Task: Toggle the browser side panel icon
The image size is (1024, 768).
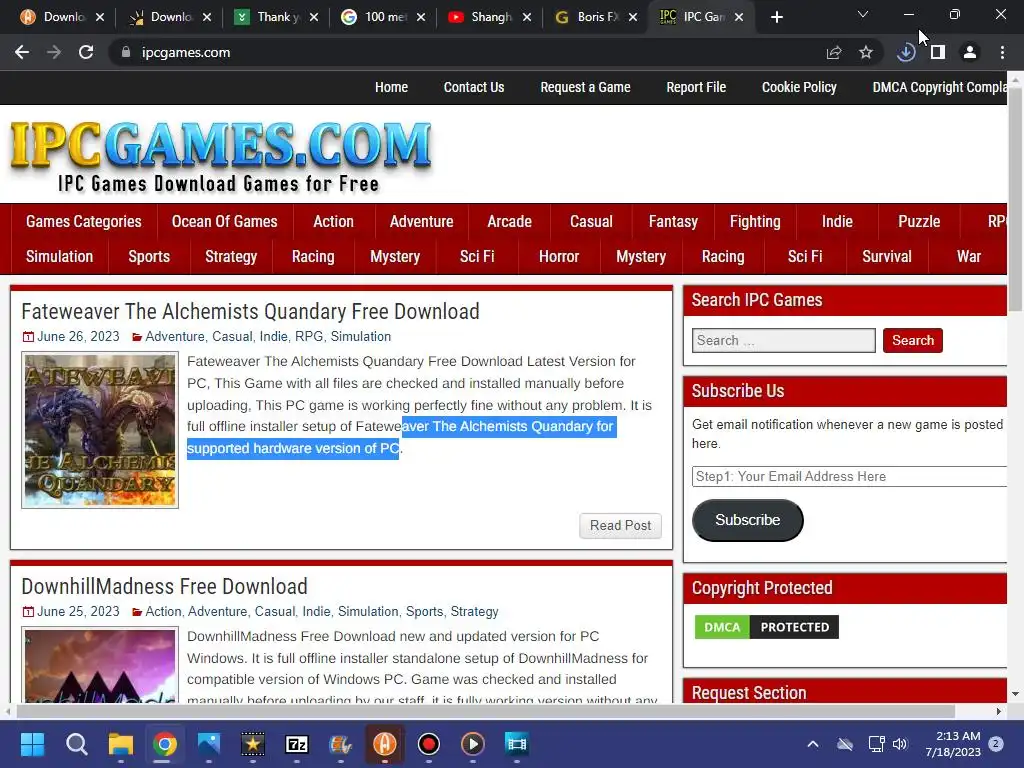Action: pos(938,52)
